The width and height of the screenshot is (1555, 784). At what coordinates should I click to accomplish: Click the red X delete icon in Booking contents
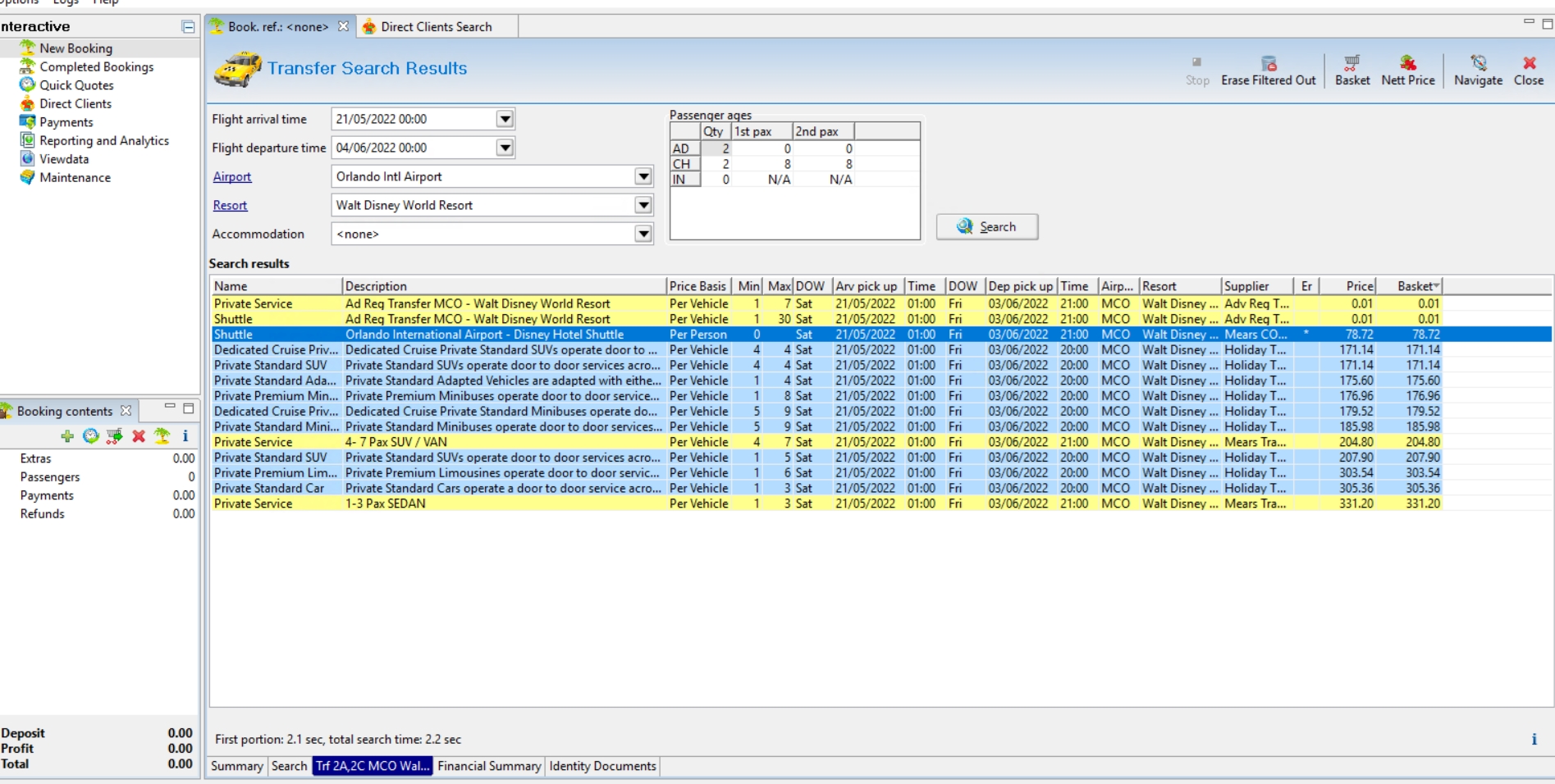tap(139, 436)
